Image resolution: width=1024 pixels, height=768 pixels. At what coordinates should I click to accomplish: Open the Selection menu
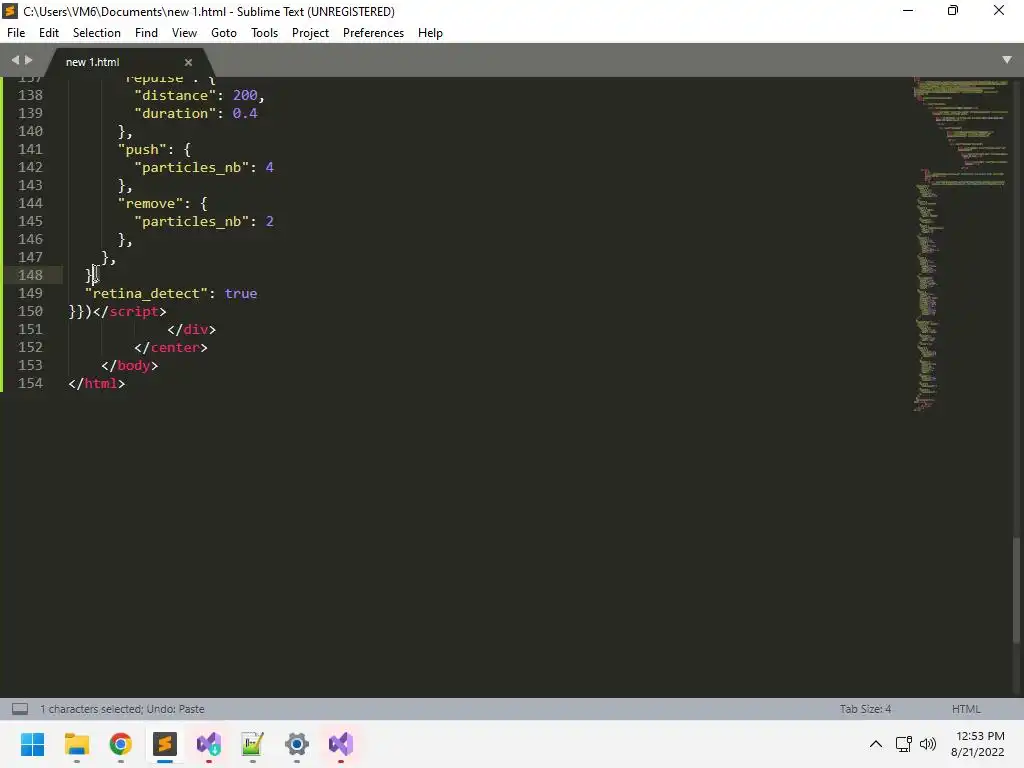click(x=97, y=33)
